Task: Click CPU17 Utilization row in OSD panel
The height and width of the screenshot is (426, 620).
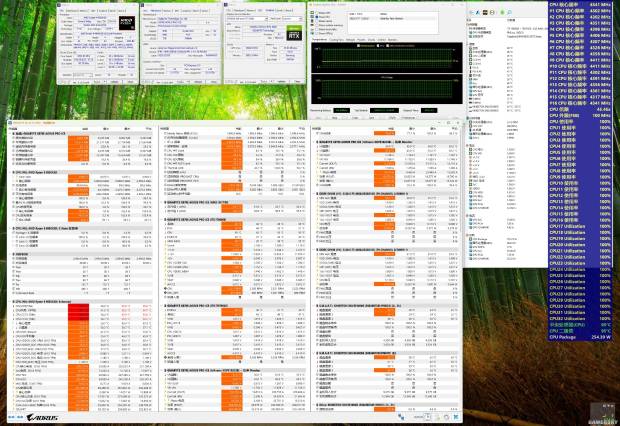Action: click(580, 227)
